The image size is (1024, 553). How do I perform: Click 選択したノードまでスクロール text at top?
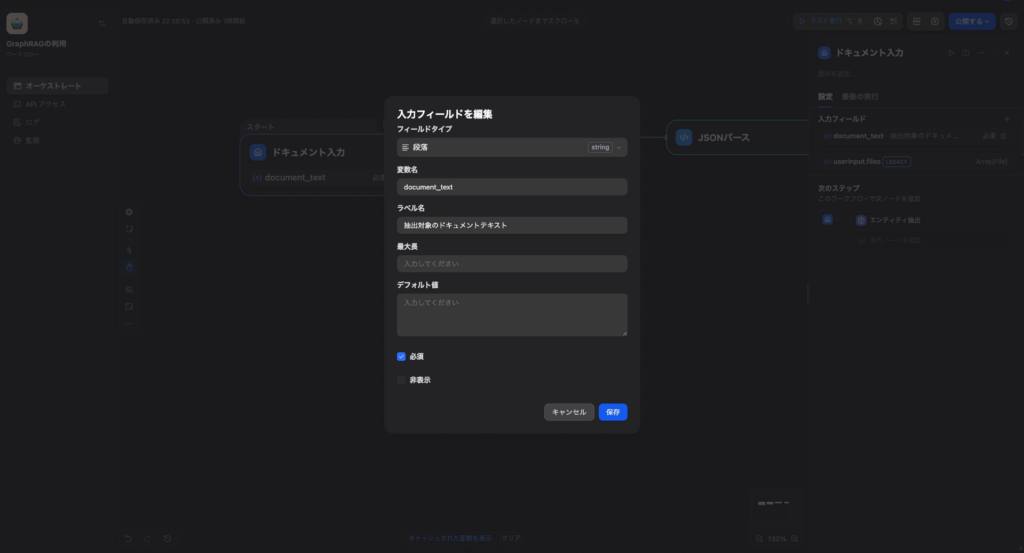click(x=534, y=22)
